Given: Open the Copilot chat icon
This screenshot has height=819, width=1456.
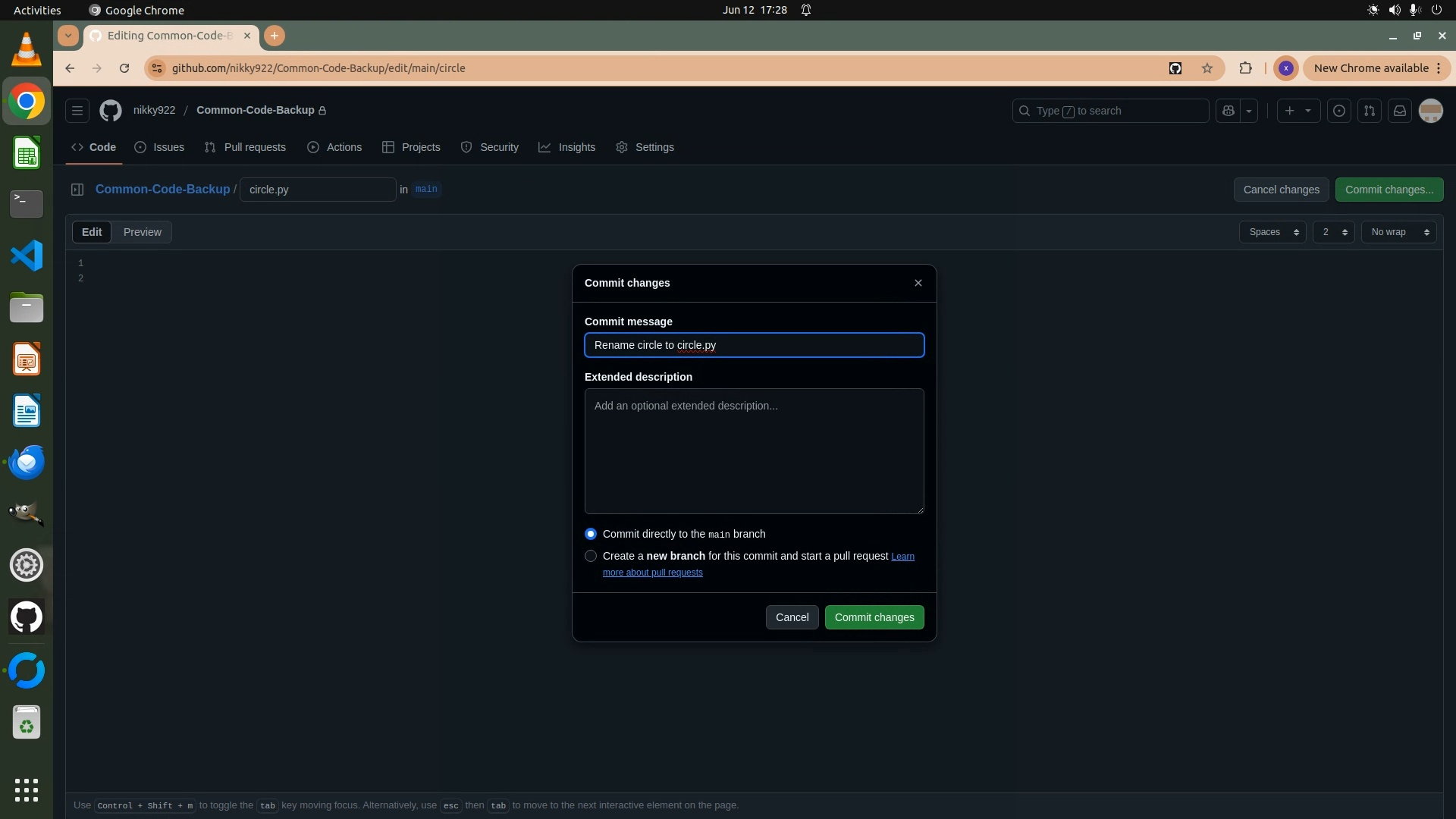Looking at the screenshot, I should (1228, 111).
